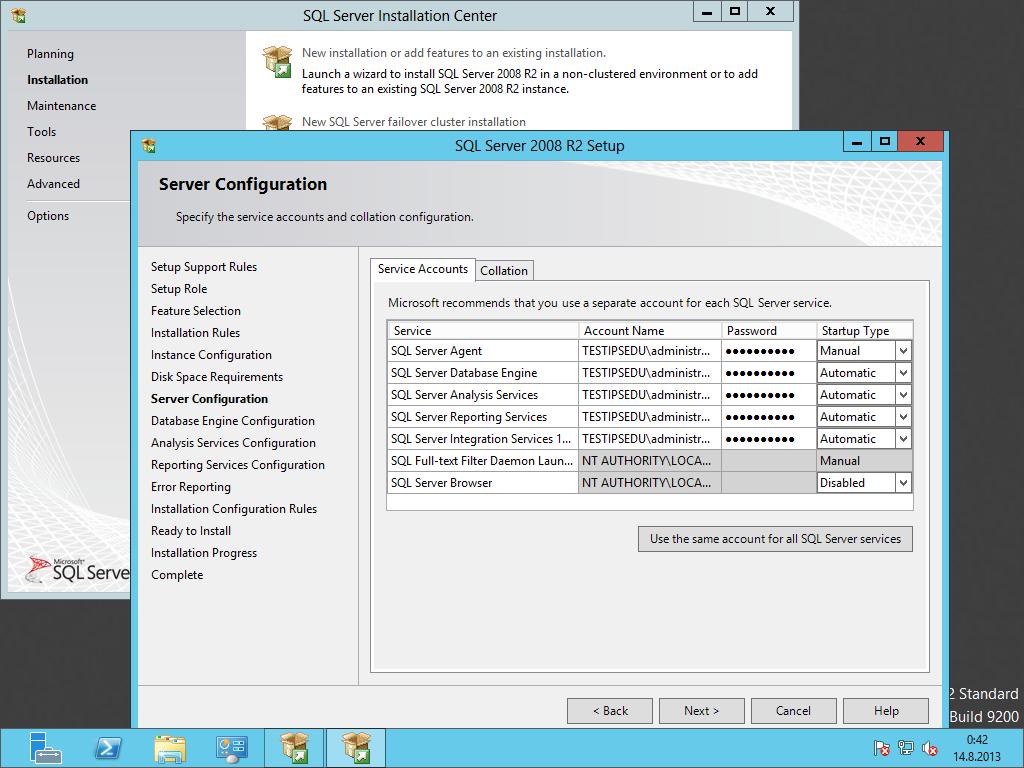
Task: Switch to SQL Server Installation Center taskbar item
Action: [x=295, y=748]
